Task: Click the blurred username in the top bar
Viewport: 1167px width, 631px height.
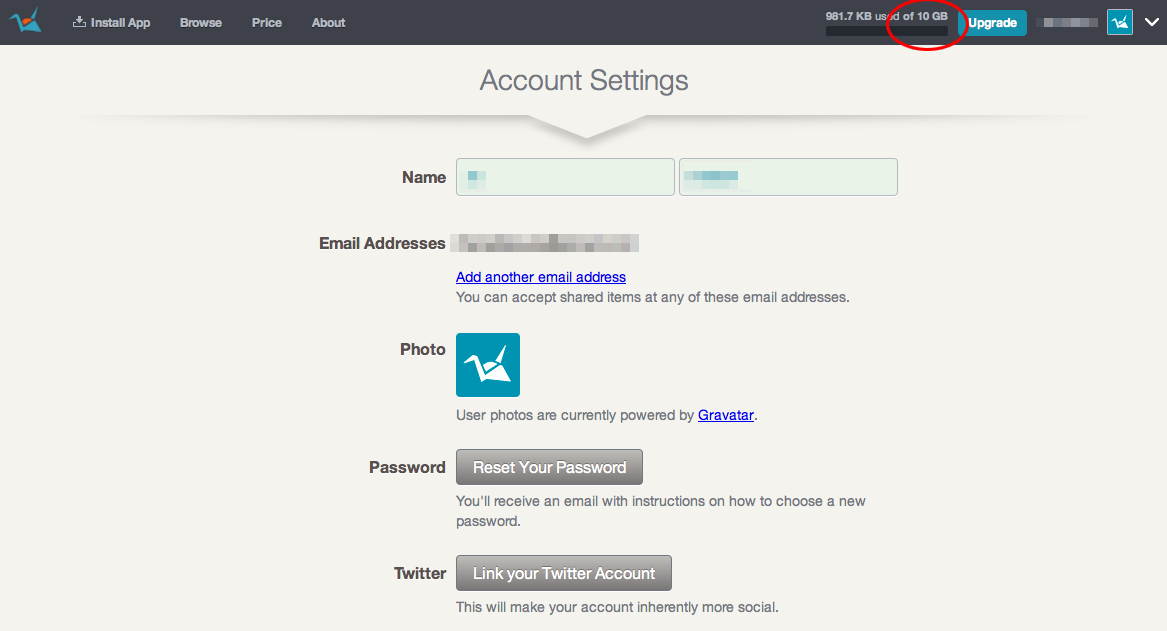Action: [1070, 22]
